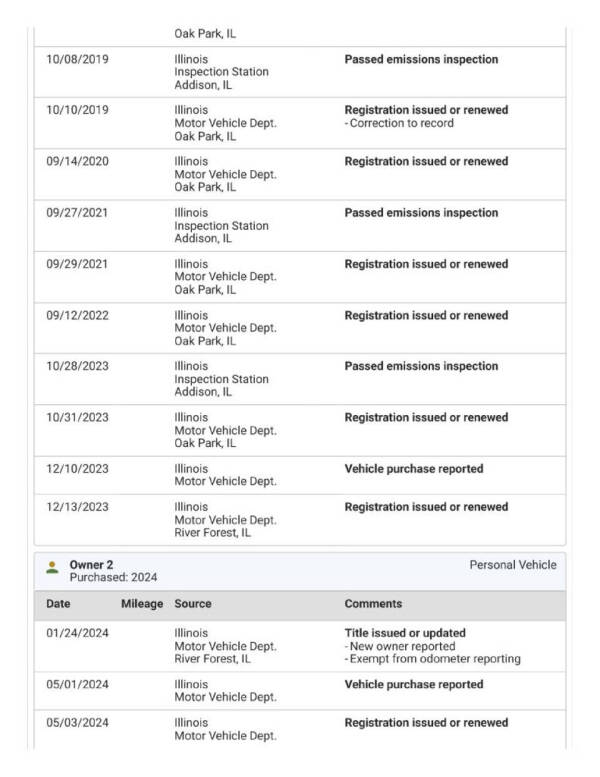
Task: Click the Date column header
Action: pyautogui.click(x=59, y=604)
